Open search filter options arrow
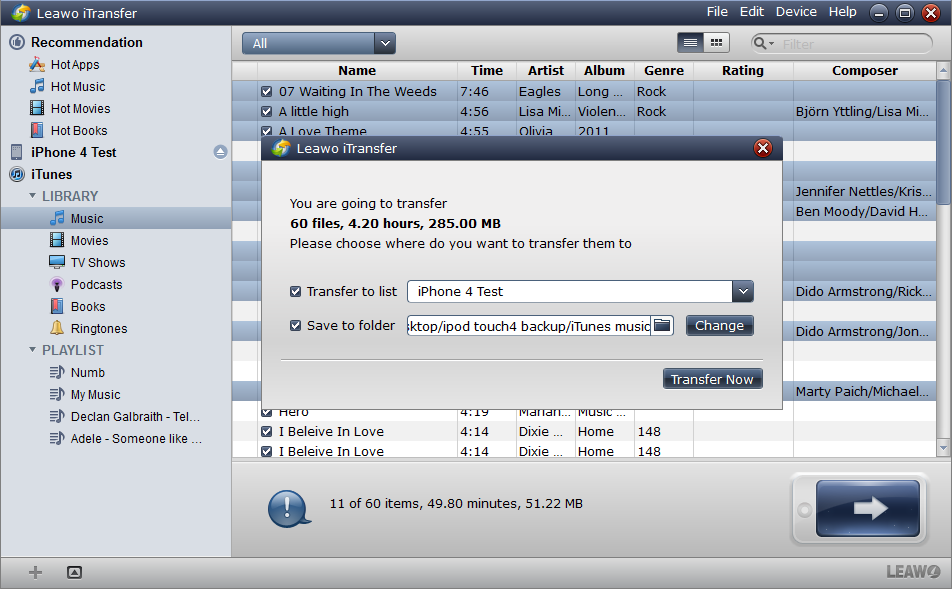Viewport: 952px width, 589px height. pyautogui.click(x=772, y=44)
